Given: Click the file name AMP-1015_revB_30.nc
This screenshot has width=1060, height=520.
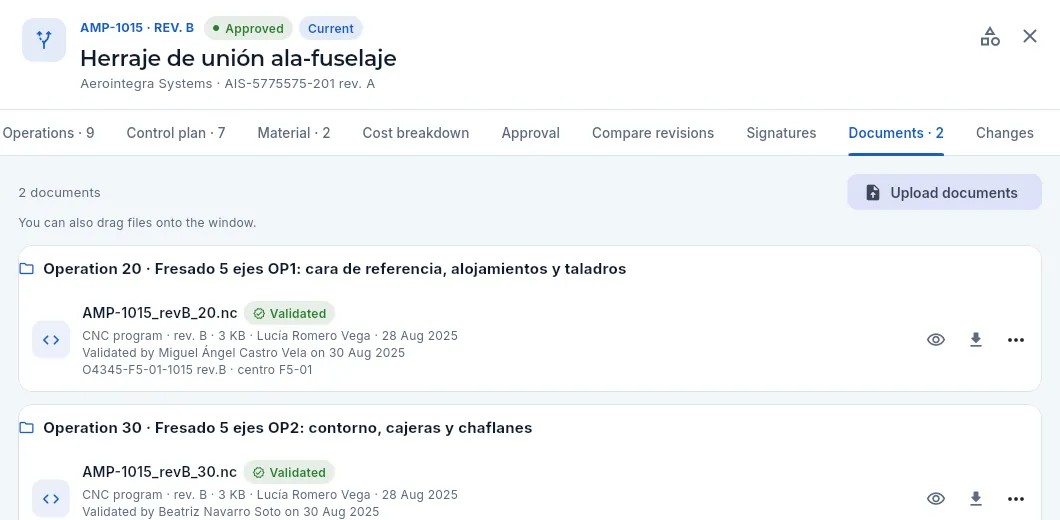Looking at the screenshot, I should [160, 472].
